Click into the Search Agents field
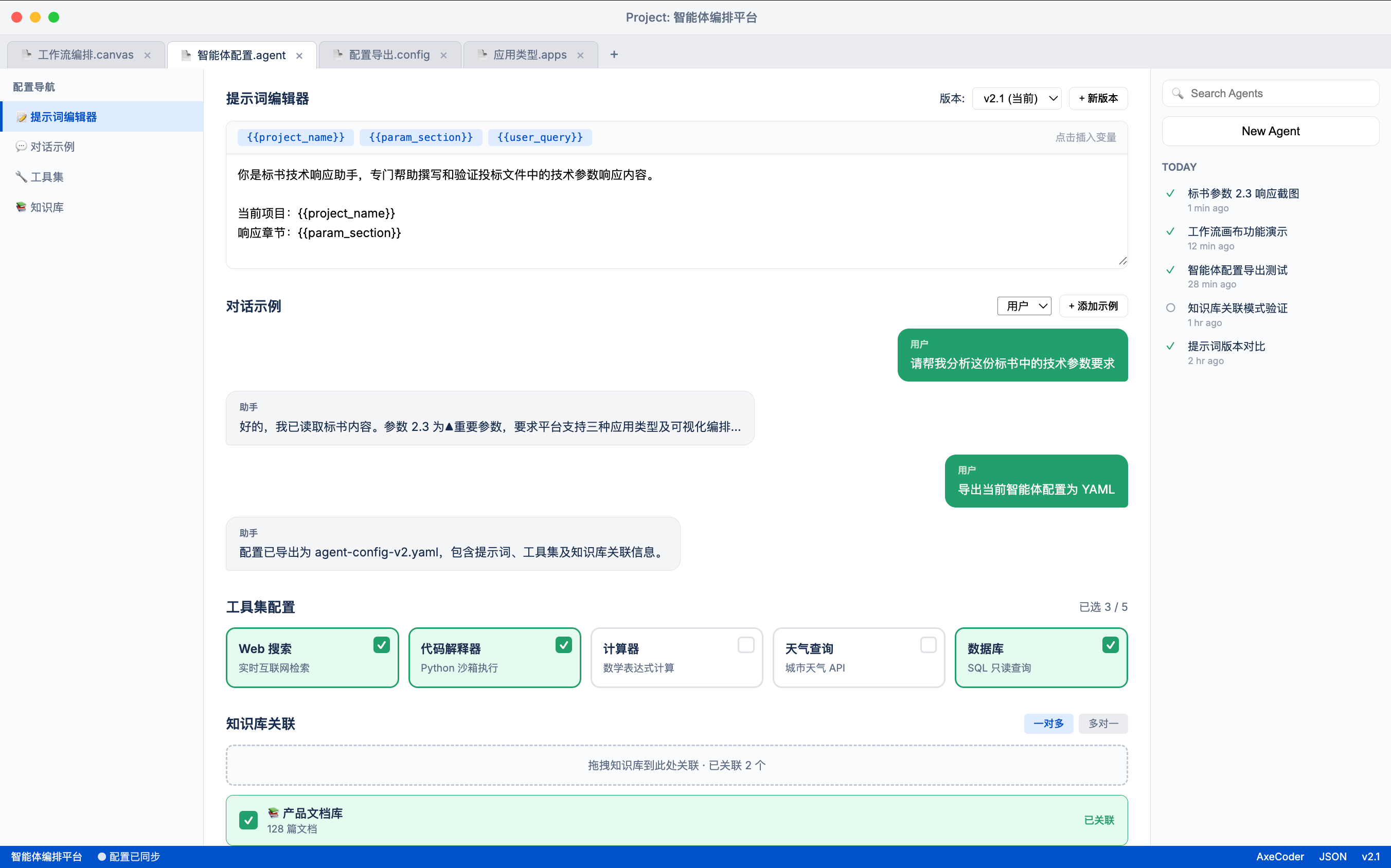Viewport: 1391px width, 868px height. pyautogui.click(x=1271, y=94)
